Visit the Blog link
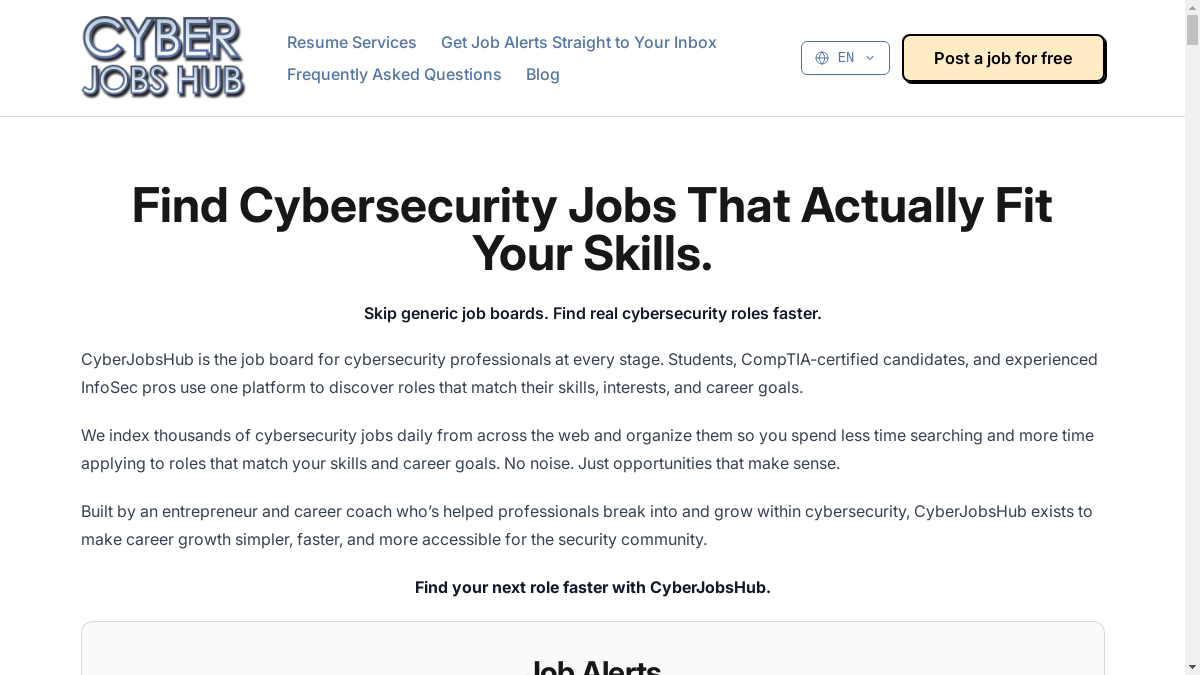Image resolution: width=1200 pixels, height=675 pixels. 543,74
